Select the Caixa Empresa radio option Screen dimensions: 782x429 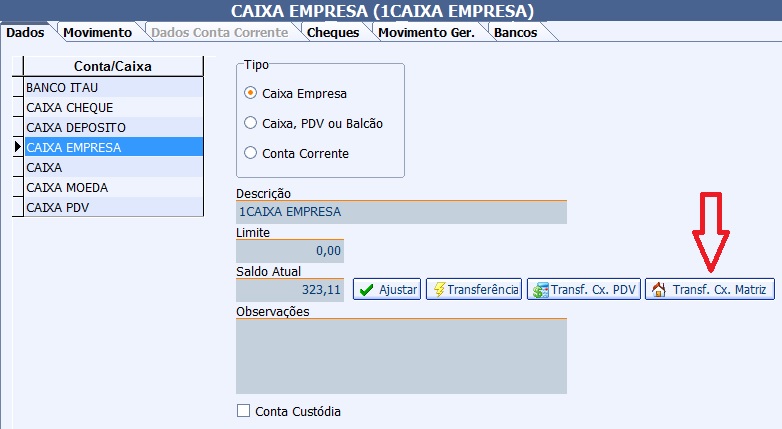tap(251, 93)
